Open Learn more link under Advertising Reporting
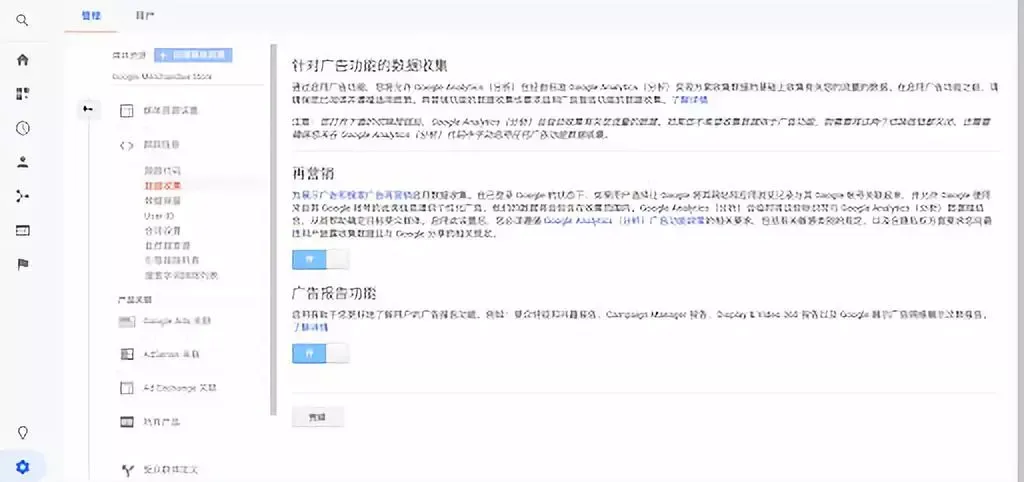1024x482 pixels. tap(310, 327)
